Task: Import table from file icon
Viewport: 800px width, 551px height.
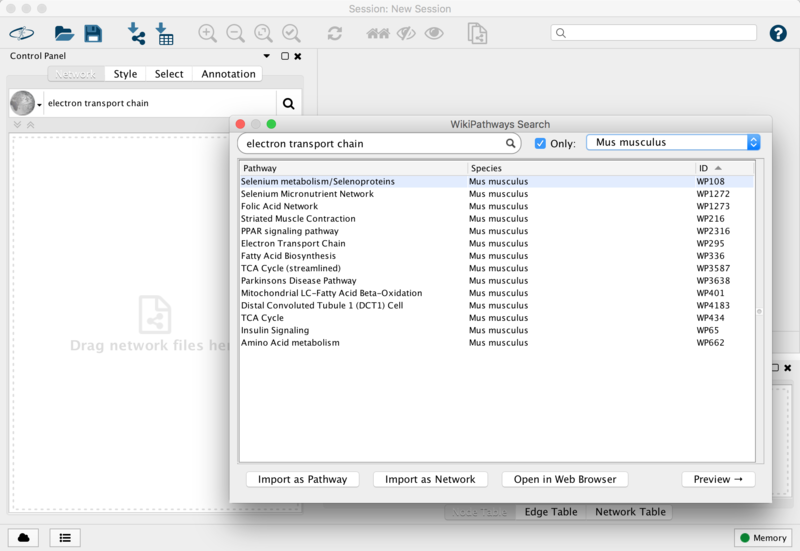Action: pyautogui.click(x=165, y=34)
